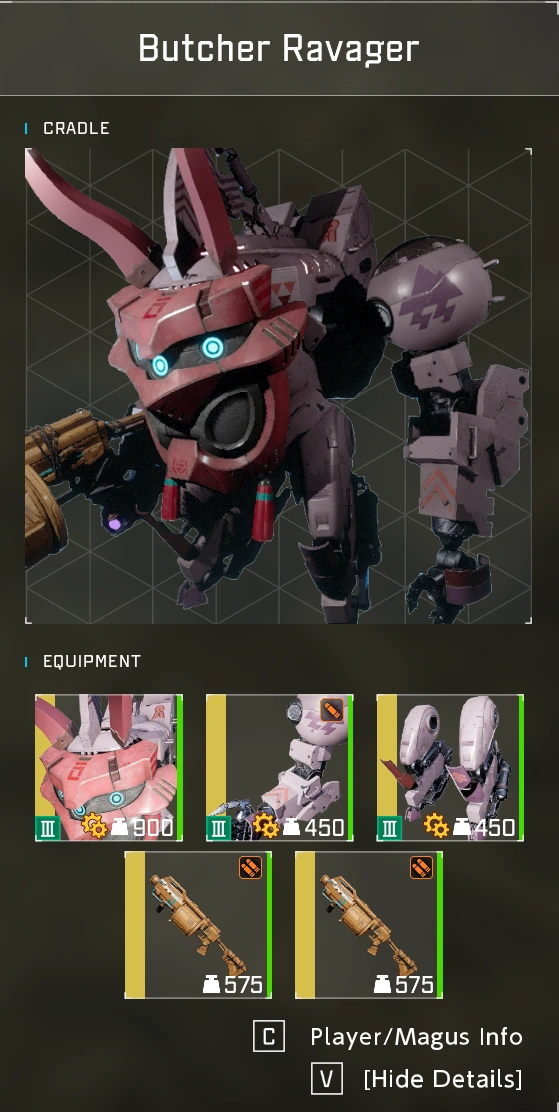Open Player/Magus Info
Viewport: 559px width, 1112px height.
tap(416, 1037)
